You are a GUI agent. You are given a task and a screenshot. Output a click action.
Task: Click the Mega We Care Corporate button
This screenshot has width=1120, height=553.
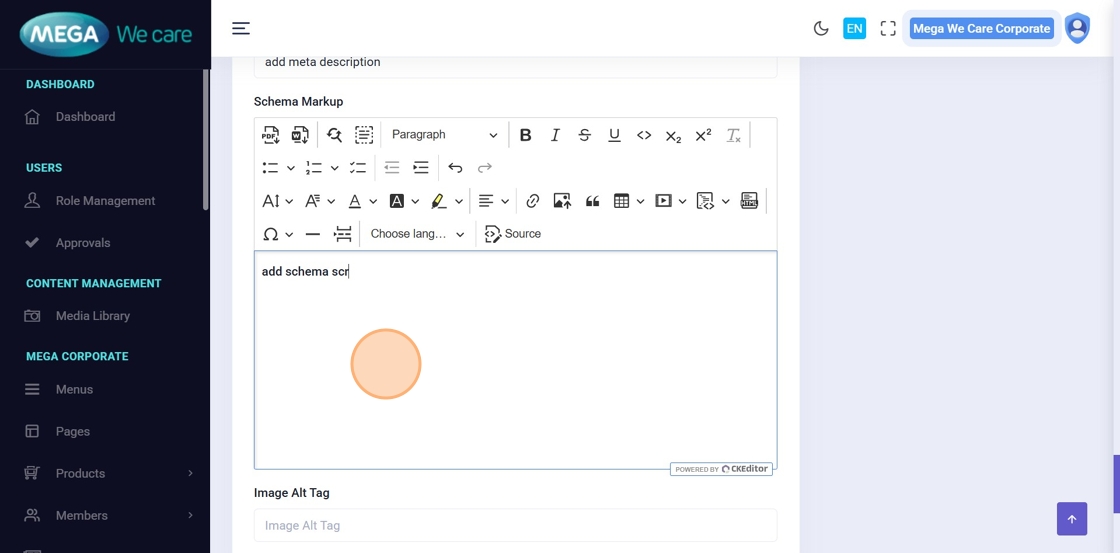[981, 29]
